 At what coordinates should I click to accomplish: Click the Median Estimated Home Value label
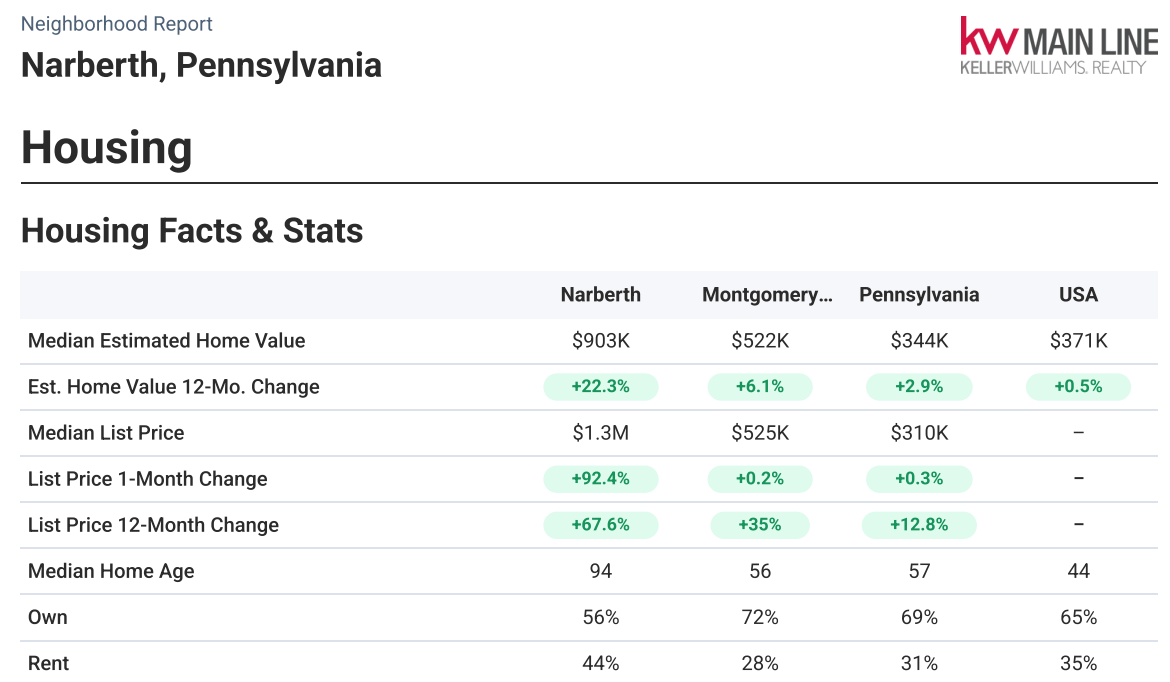(x=166, y=341)
